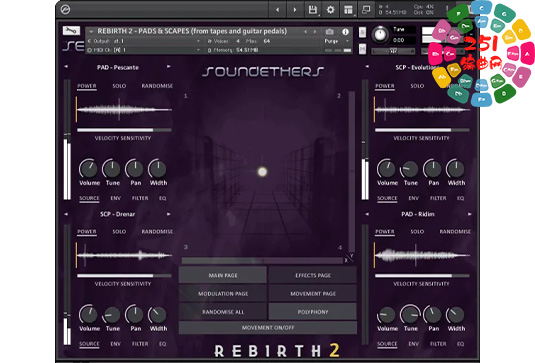Toggle POWER on PAD - Pescante layer
The height and width of the screenshot is (363, 535).
click(x=87, y=86)
